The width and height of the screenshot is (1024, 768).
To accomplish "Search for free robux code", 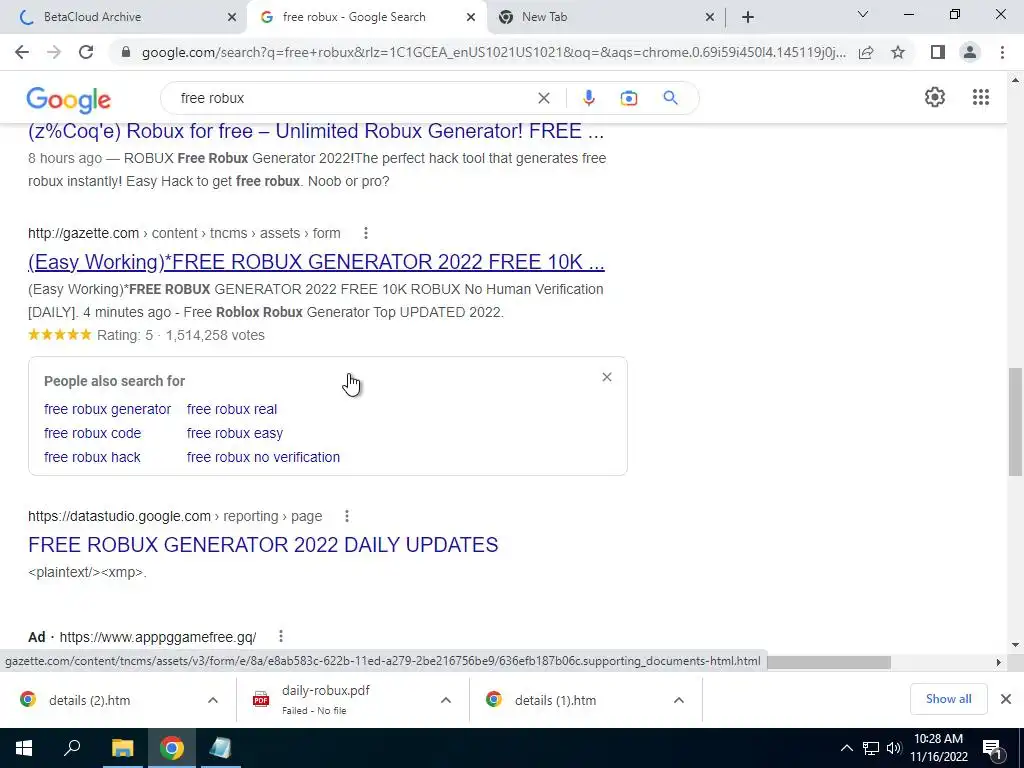I will (x=92, y=433).
